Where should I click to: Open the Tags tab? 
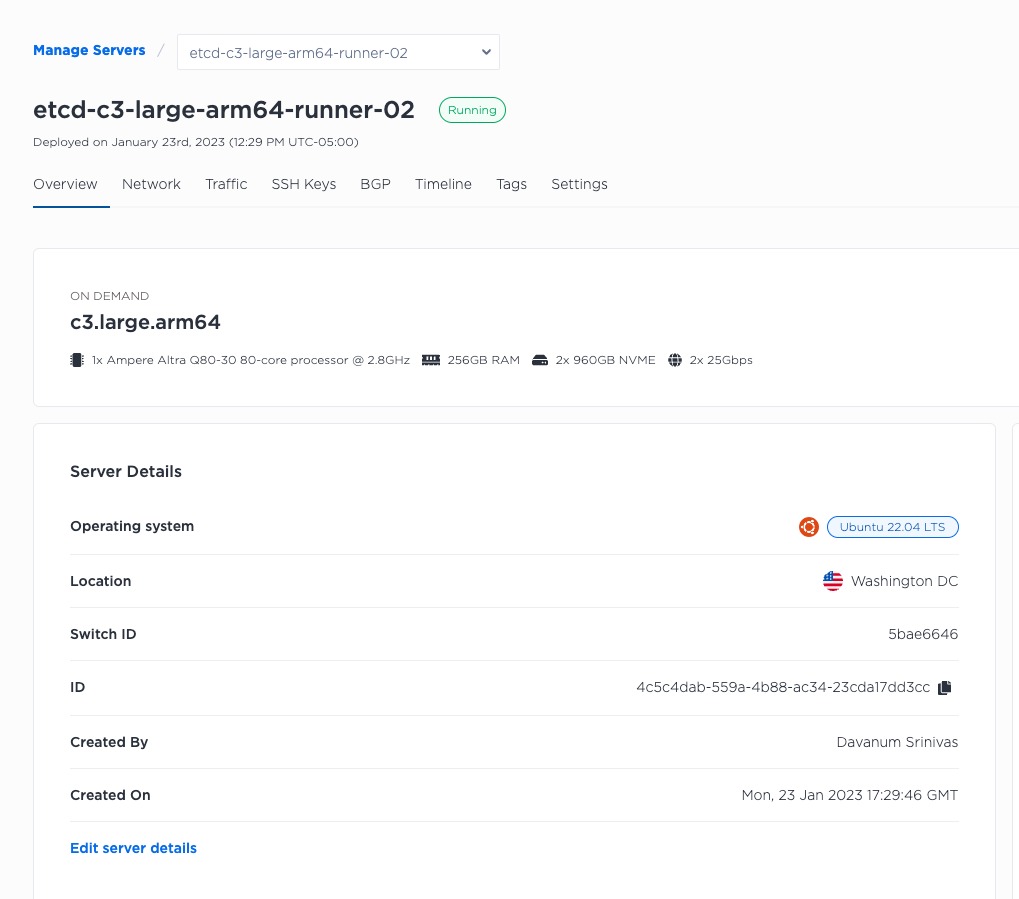pos(511,184)
